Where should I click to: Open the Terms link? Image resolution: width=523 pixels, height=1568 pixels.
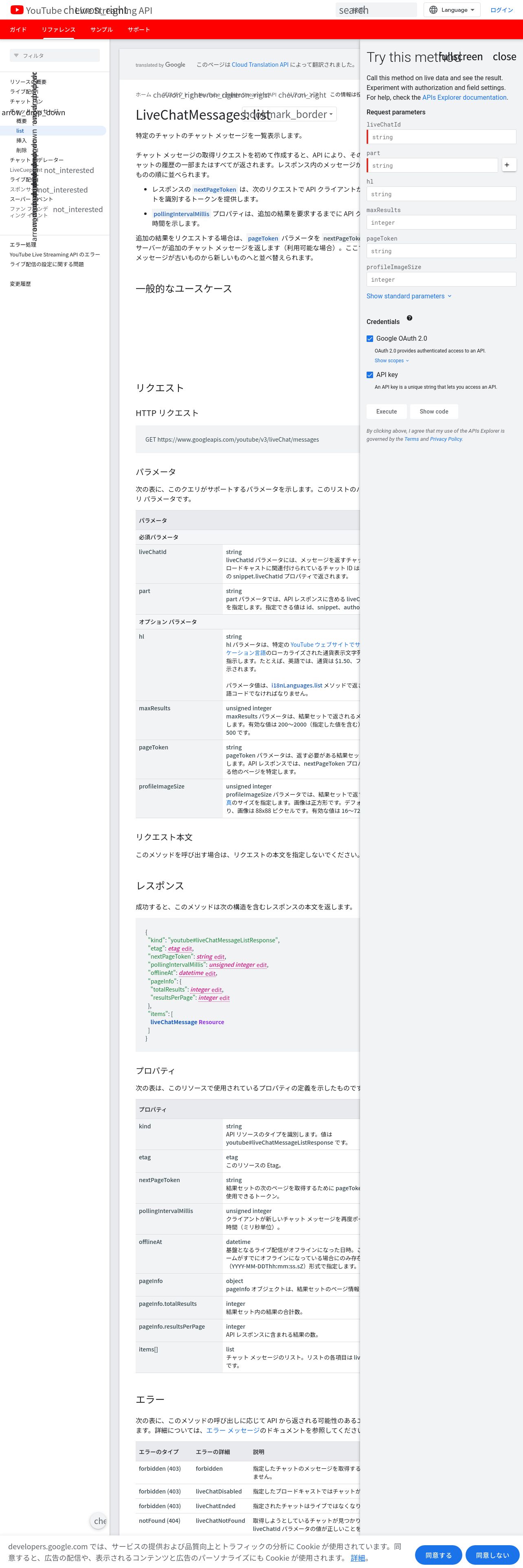click(411, 439)
